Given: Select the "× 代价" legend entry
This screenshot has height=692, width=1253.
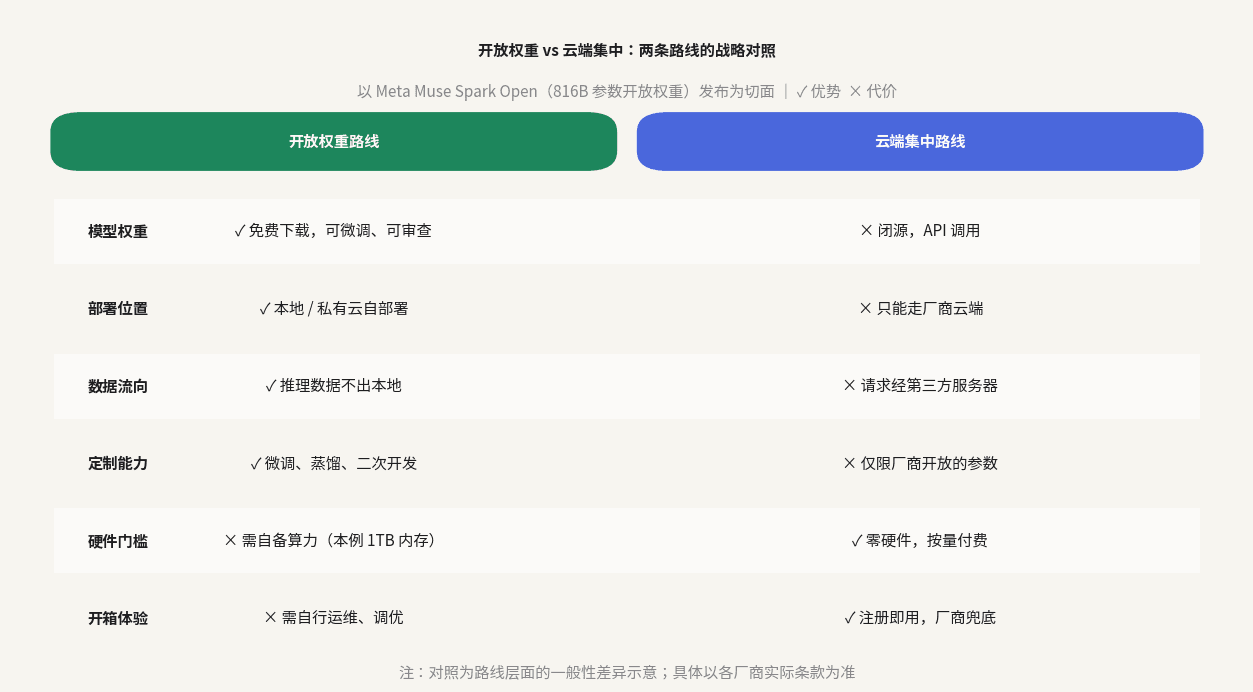Looking at the screenshot, I should [873, 91].
